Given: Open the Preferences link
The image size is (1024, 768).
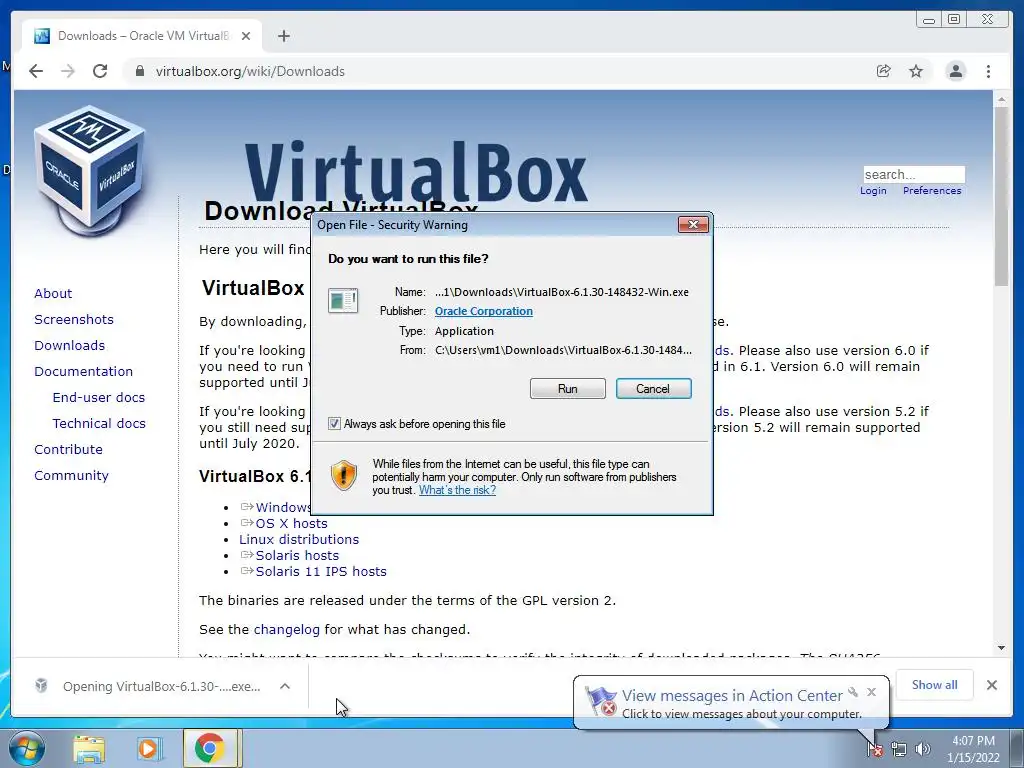Looking at the screenshot, I should point(932,191).
